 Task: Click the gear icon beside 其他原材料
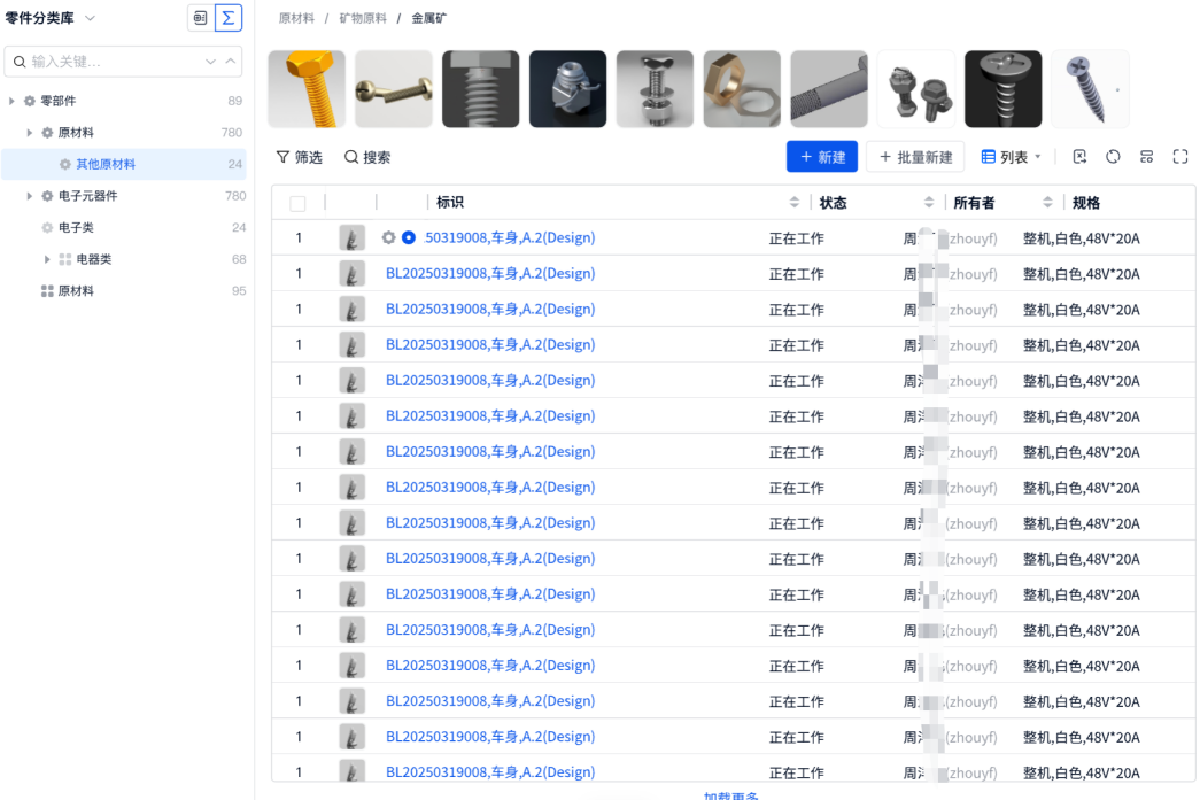[x=65, y=164]
